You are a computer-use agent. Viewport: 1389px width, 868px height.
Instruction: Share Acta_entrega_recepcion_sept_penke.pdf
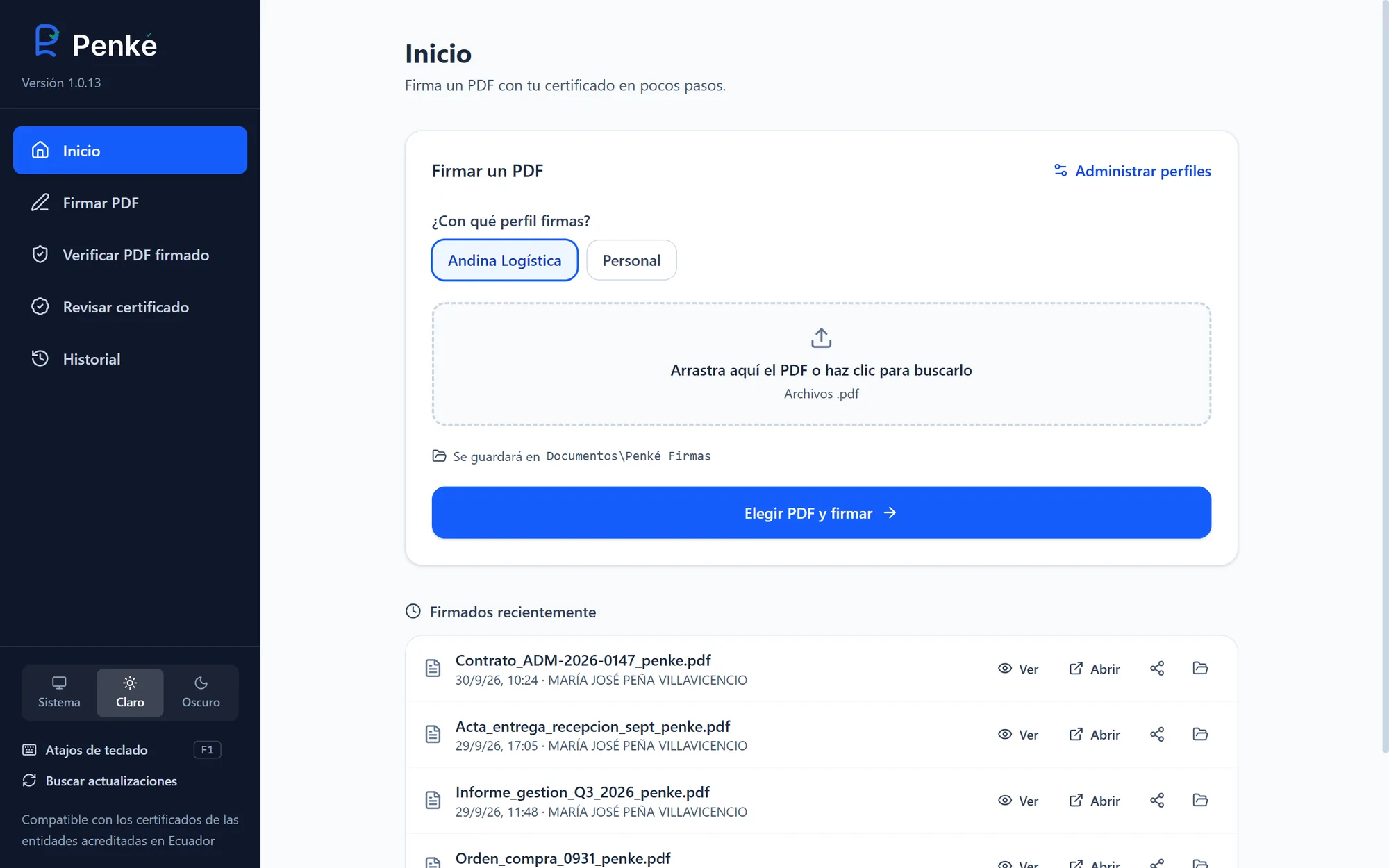tap(1157, 734)
